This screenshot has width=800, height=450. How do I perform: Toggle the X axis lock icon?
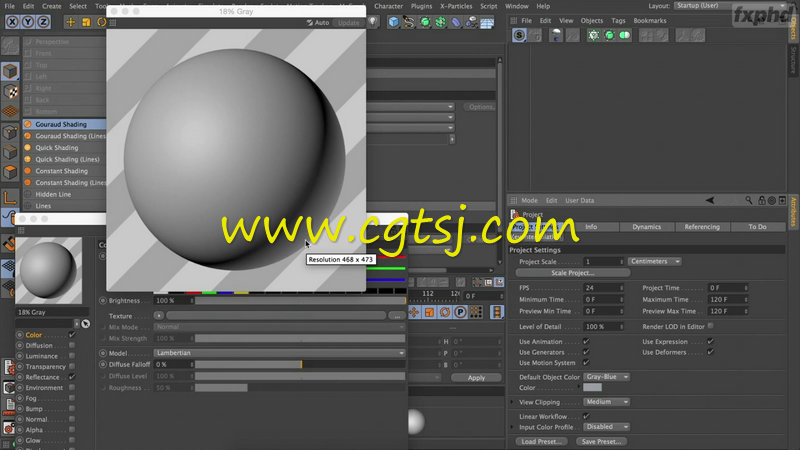pos(12,21)
